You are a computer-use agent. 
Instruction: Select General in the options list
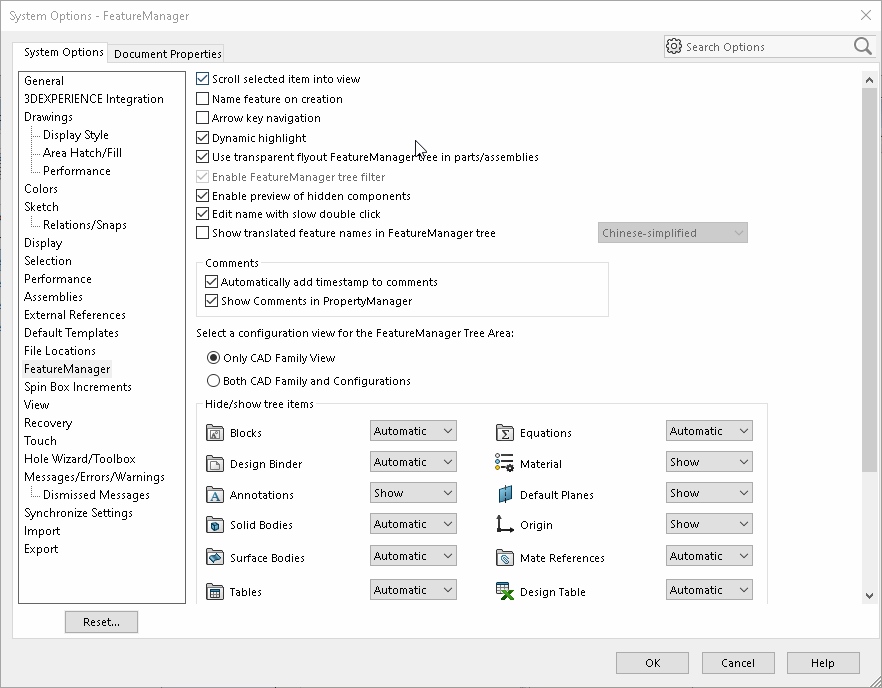pyautogui.click(x=44, y=81)
